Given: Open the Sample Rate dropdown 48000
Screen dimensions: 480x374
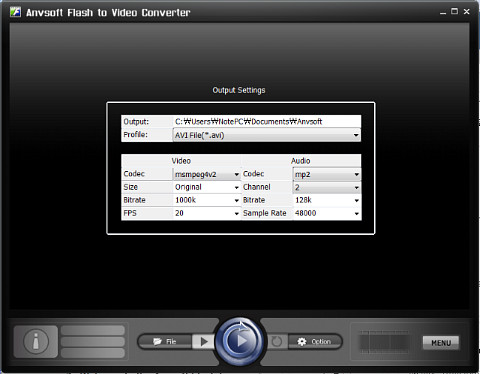Looking at the screenshot, I should 327,213.
